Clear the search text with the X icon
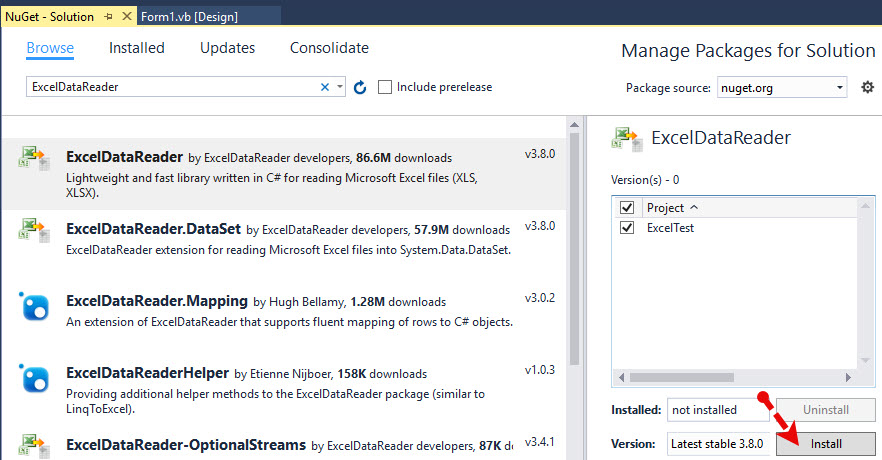The height and width of the screenshot is (460, 882). coord(325,88)
